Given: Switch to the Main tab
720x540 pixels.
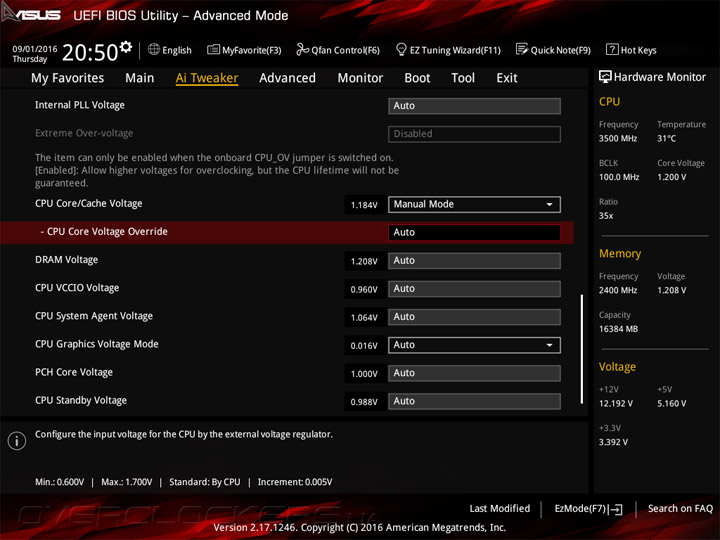Looking at the screenshot, I should click(140, 78).
